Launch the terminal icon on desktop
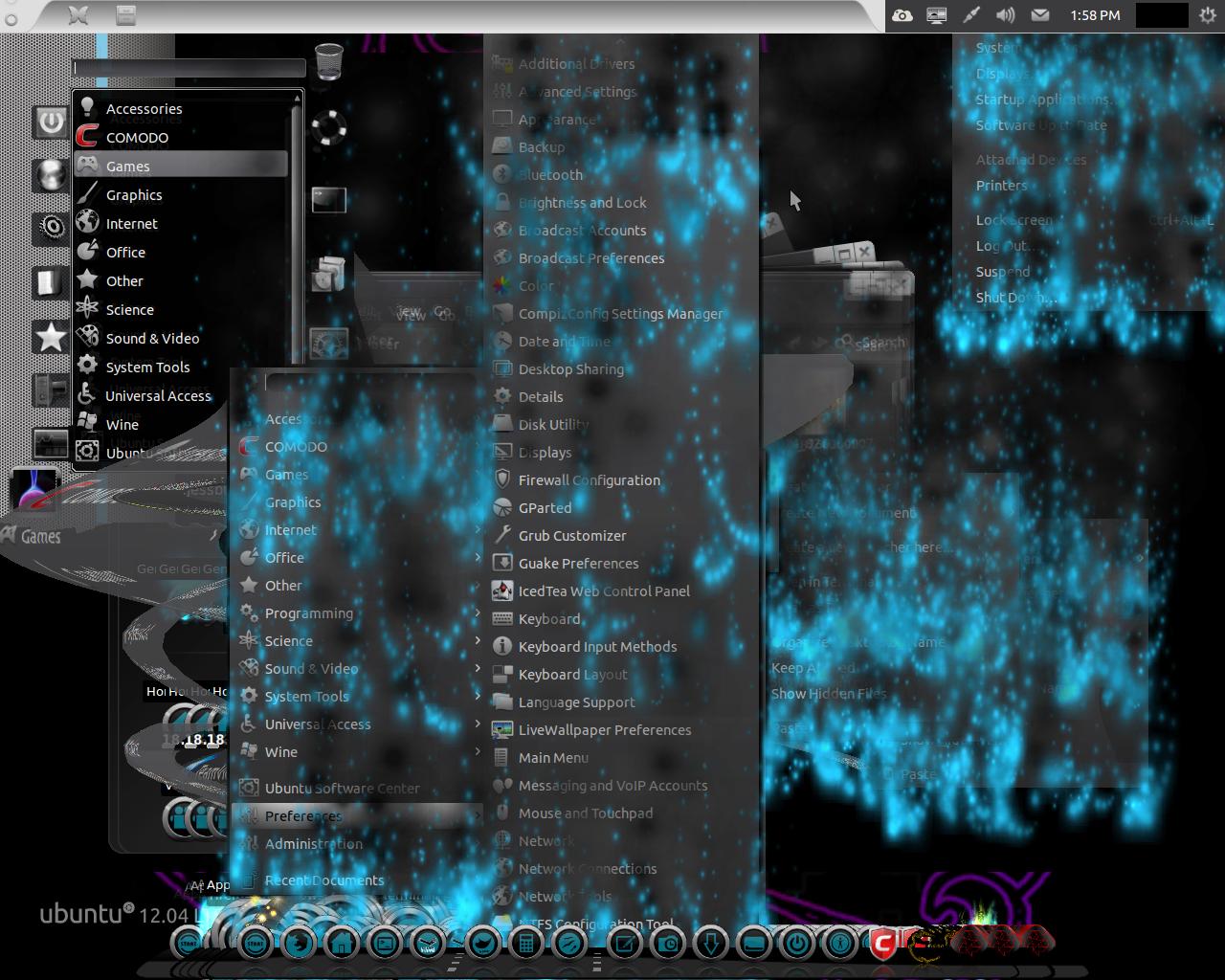This screenshot has height=980, width=1225. point(328,199)
